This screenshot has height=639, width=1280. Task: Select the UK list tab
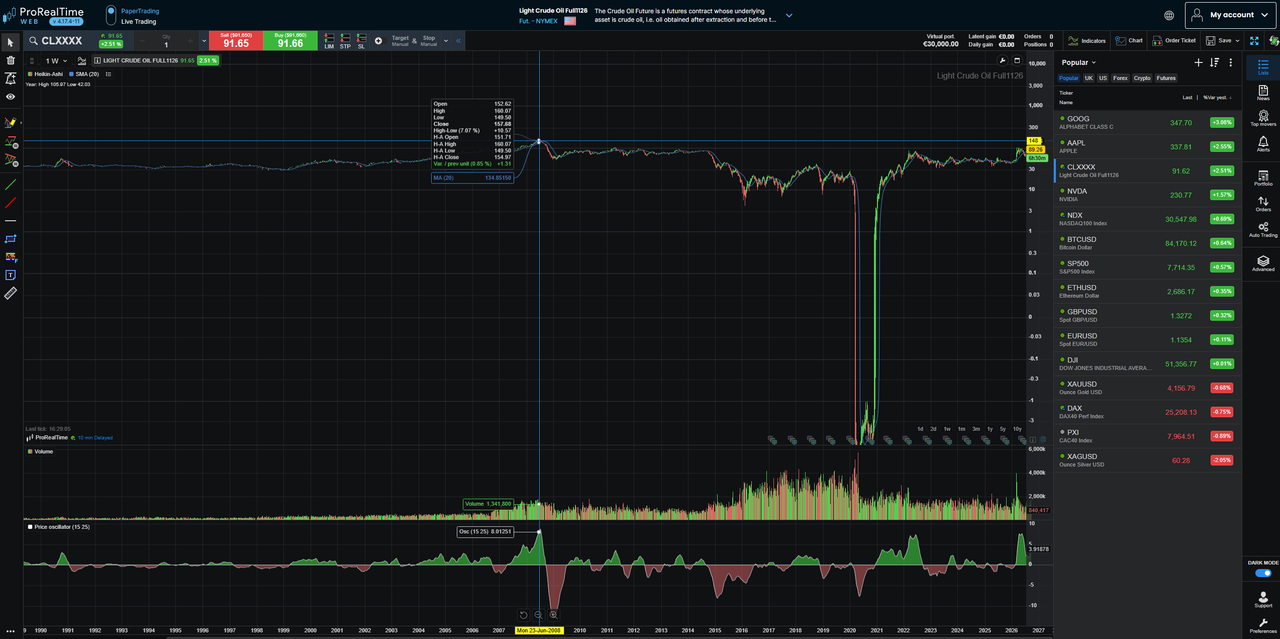click(x=1089, y=78)
